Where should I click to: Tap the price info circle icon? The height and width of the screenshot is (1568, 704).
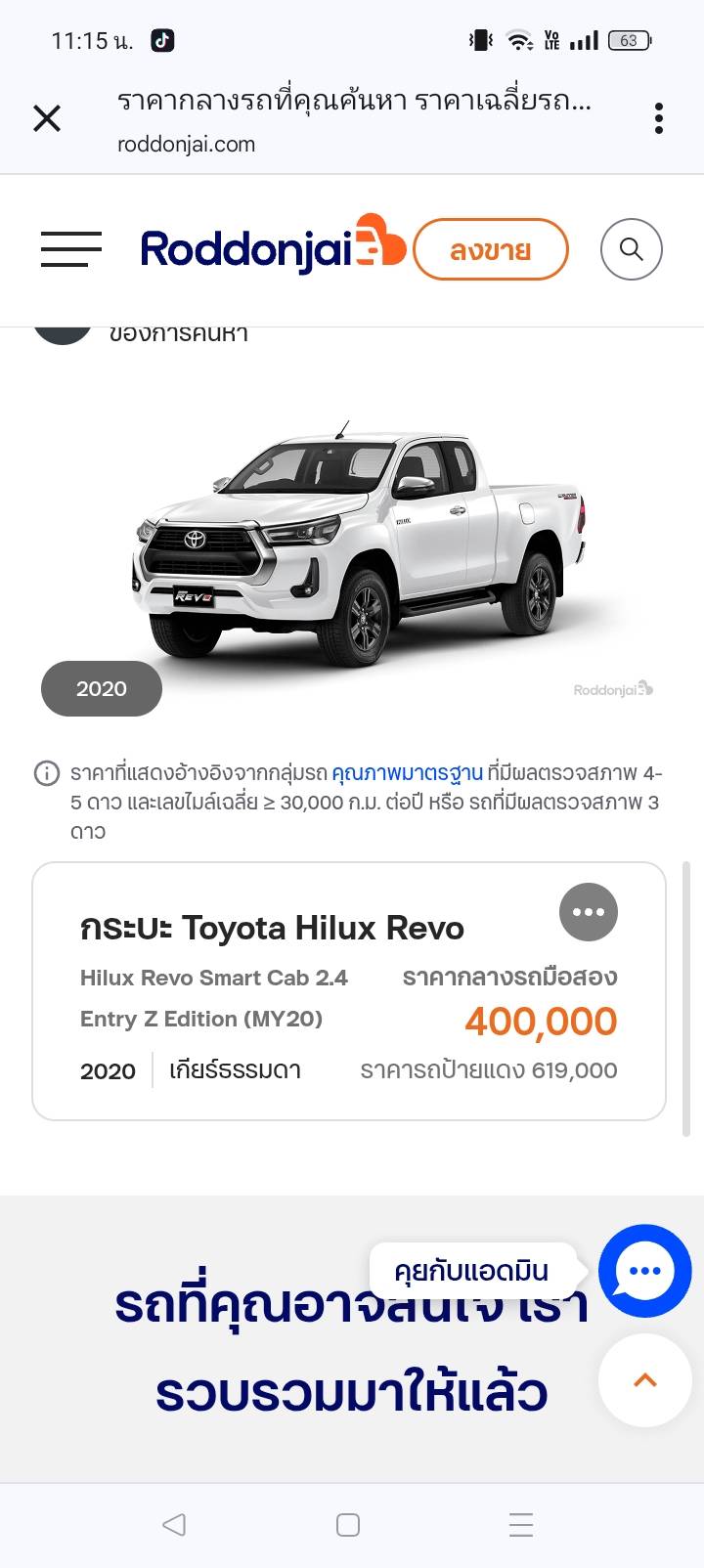coord(47,773)
